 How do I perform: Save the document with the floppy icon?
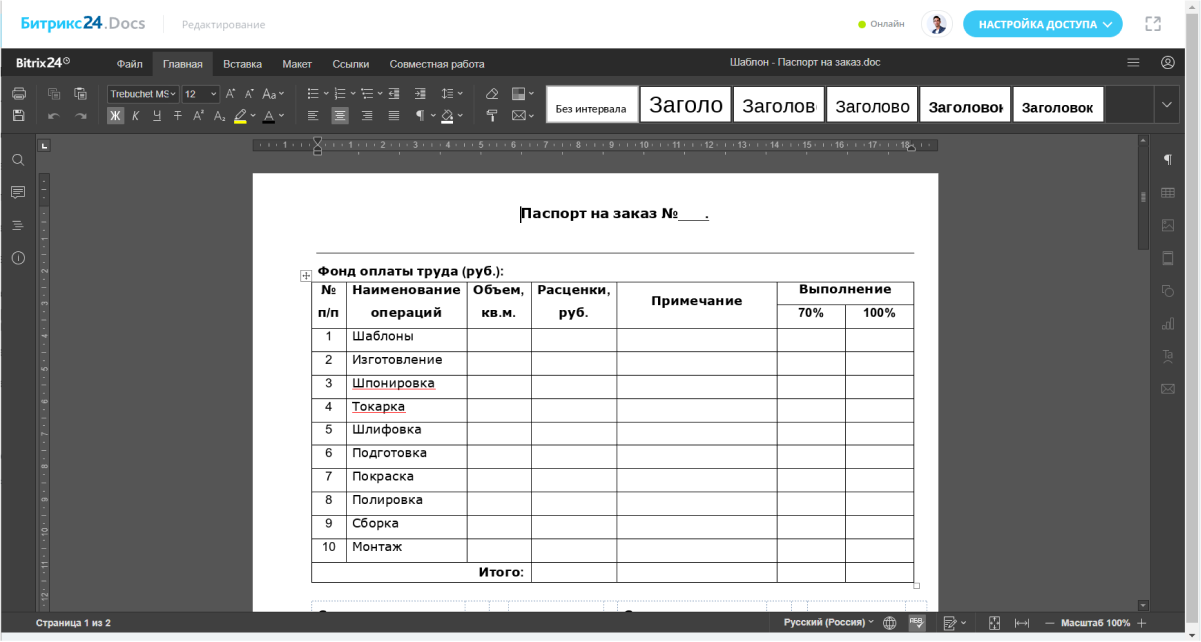tap(18, 116)
